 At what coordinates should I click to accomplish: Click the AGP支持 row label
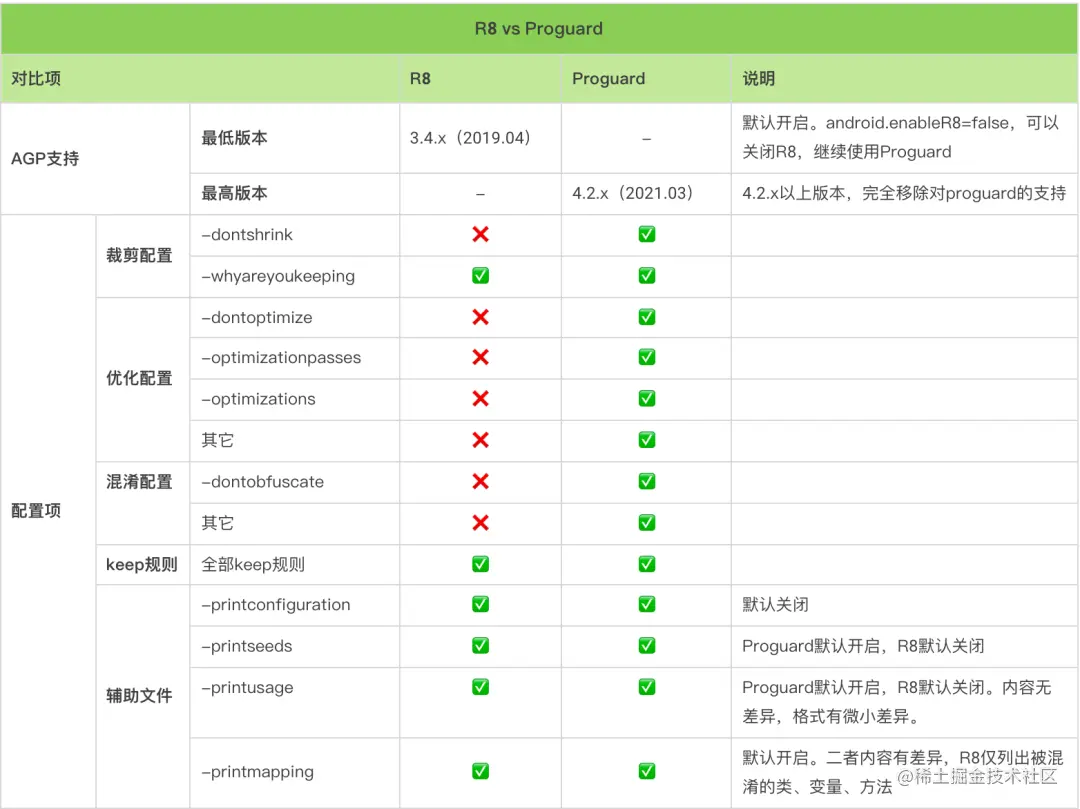coord(45,158)
